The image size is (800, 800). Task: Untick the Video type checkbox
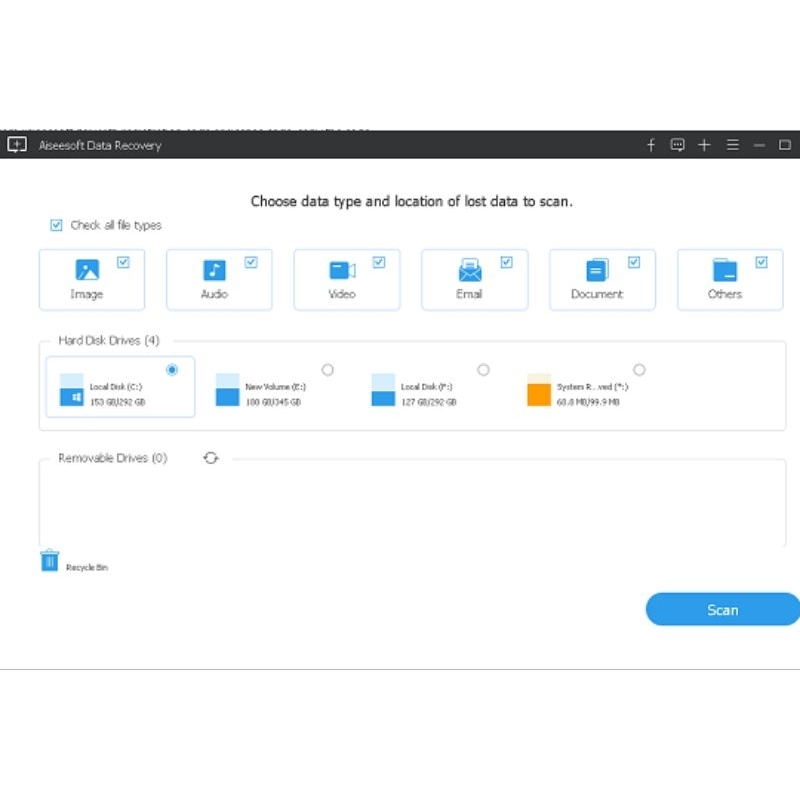click(x=379, y=262)
